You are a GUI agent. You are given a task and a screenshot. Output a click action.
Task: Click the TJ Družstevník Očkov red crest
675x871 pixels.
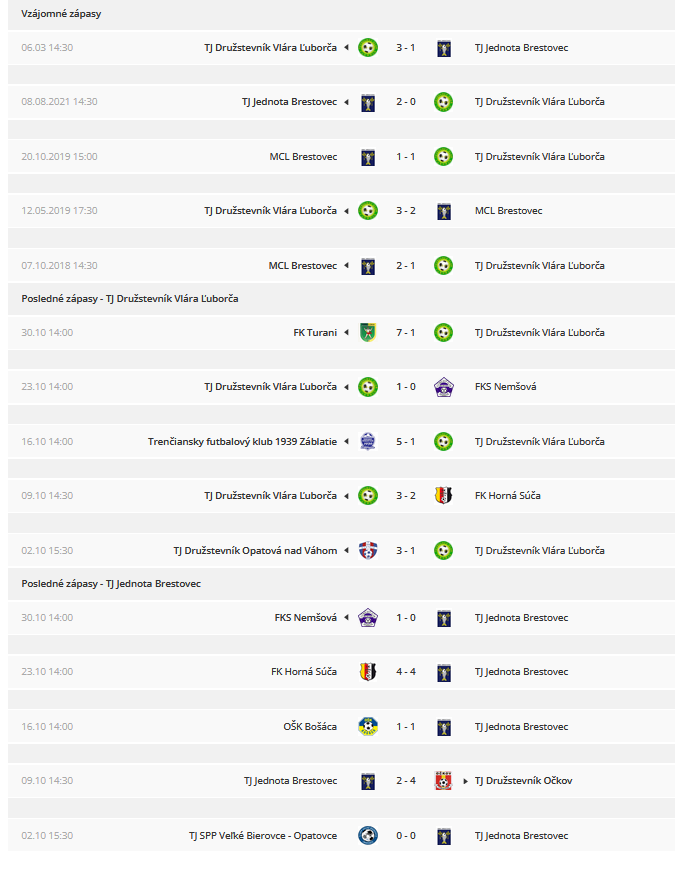tap(443, 780)
